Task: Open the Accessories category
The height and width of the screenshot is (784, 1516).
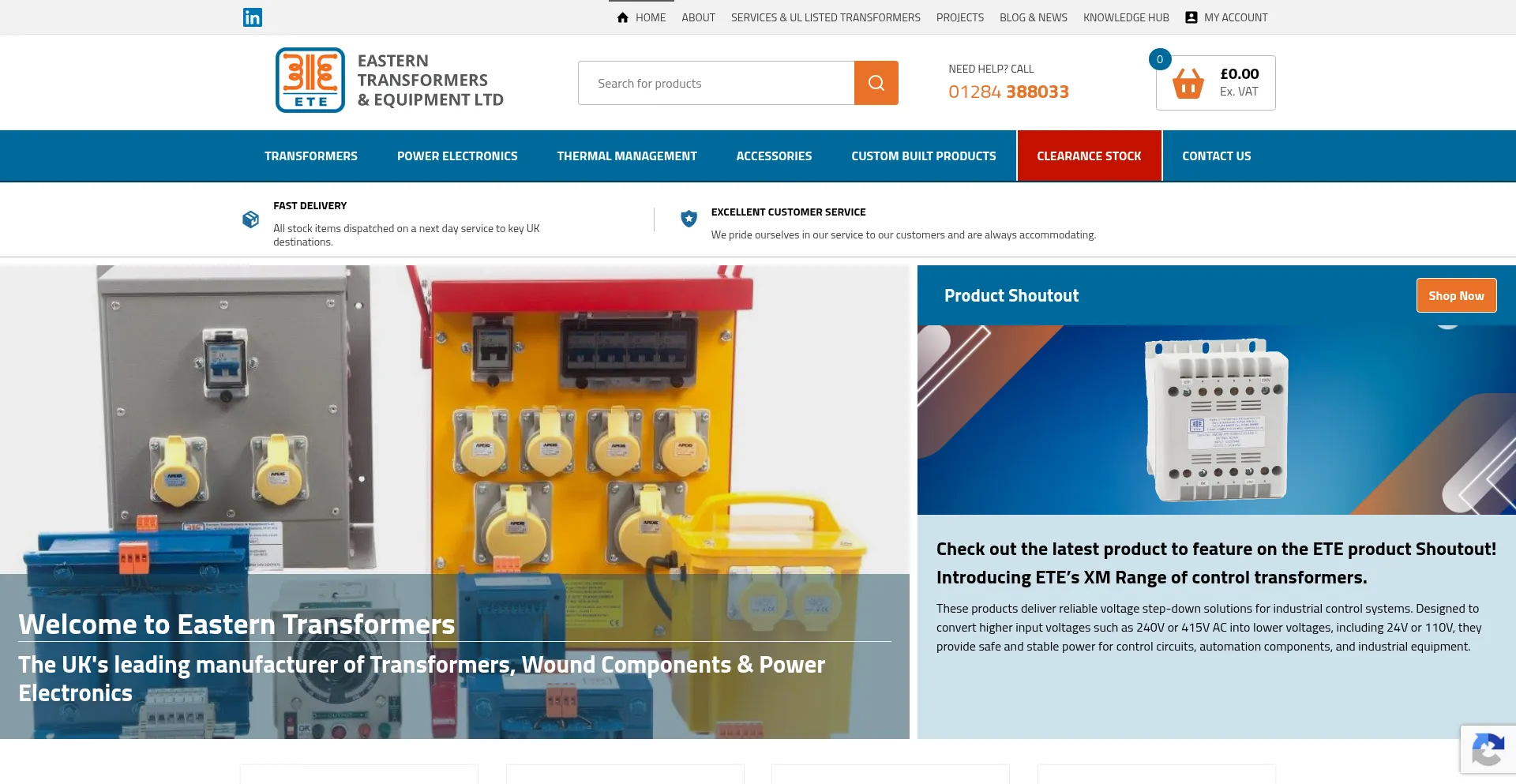Action: [x=774, y=156]
